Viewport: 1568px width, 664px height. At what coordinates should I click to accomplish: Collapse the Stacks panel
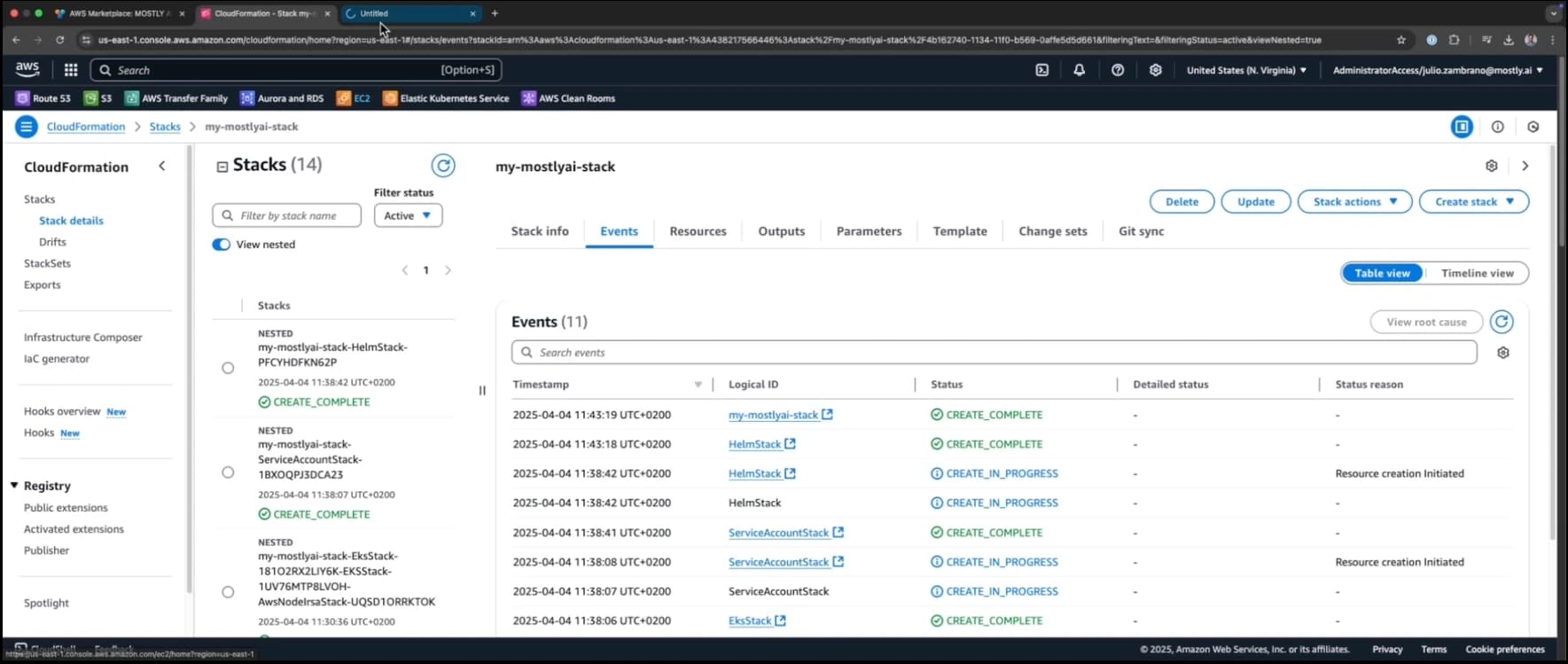pyautogui.click(x=222, y=166)
